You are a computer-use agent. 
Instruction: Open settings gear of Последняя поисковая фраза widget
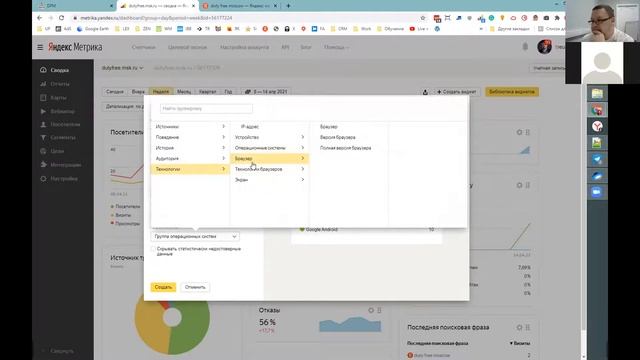tap(519, 327)
